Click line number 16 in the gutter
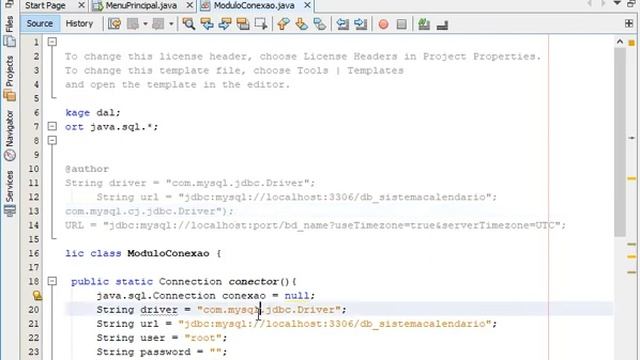This screenshot has height=360, width=640. [33, 253]
